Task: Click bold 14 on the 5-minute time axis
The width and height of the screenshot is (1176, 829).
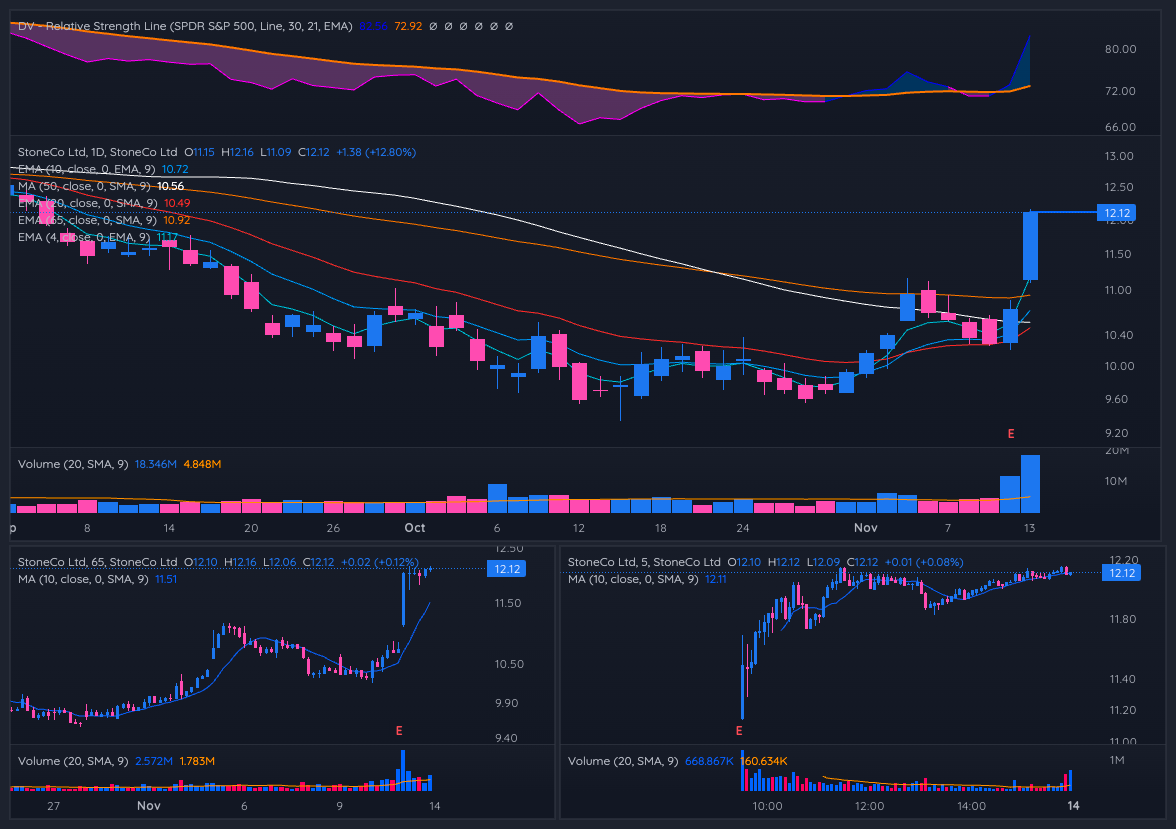Action: point(1073,806)
